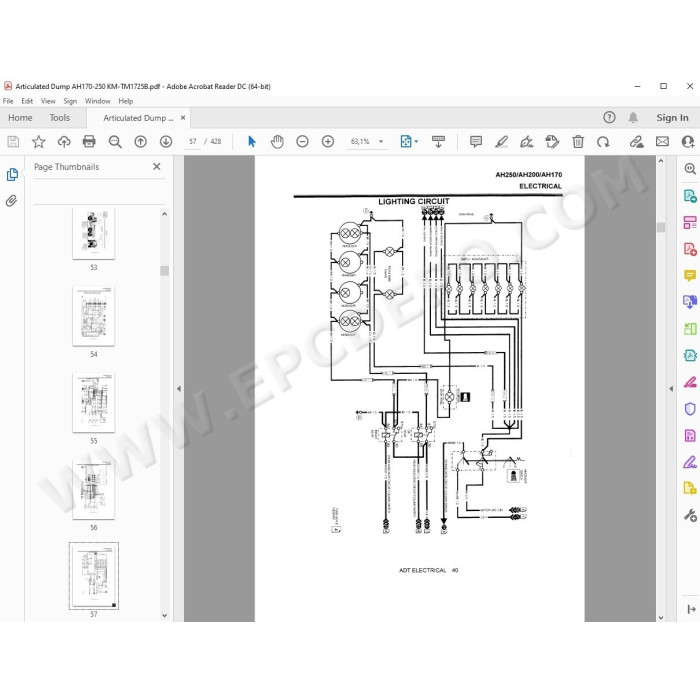Close the Page Thumbnails panel
The image size is (700, 700).
(x=157, y=167)
